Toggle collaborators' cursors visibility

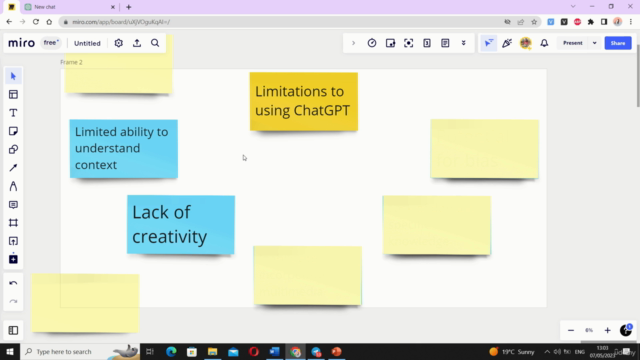click(x=489, y=43)
